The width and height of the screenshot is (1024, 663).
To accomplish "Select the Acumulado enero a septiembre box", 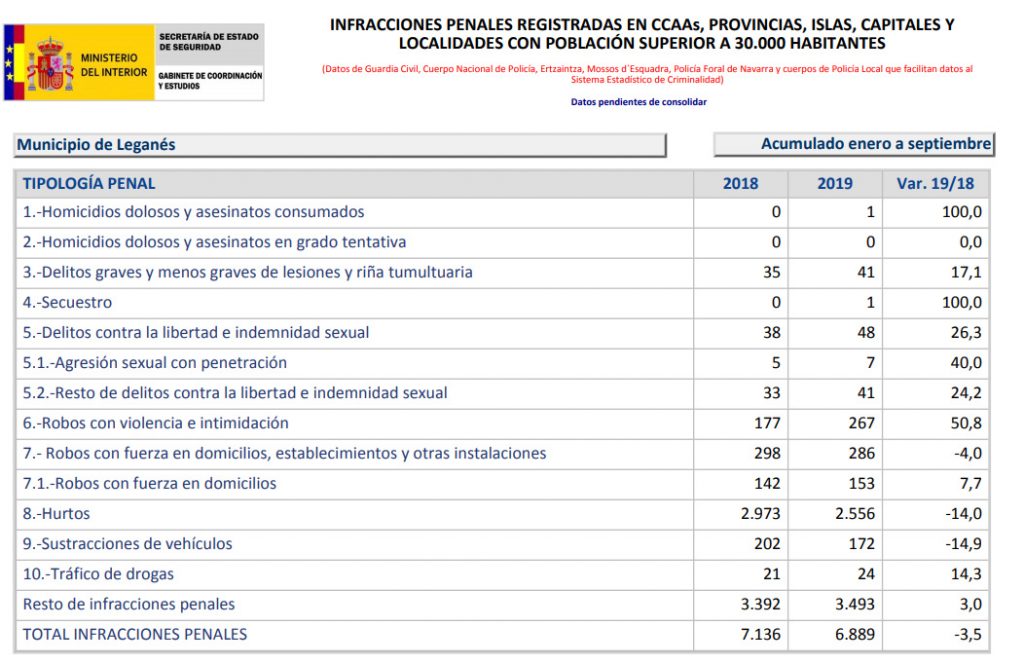I will [x=853, y=144].
